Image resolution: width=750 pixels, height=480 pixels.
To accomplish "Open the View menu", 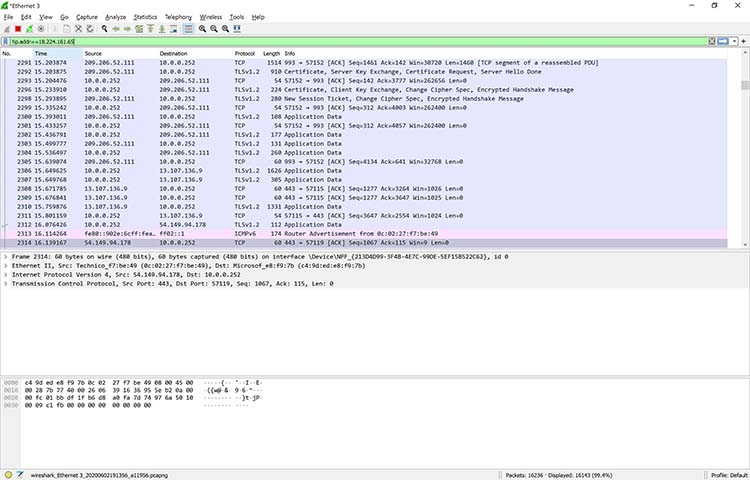I will tap(46, 17).
